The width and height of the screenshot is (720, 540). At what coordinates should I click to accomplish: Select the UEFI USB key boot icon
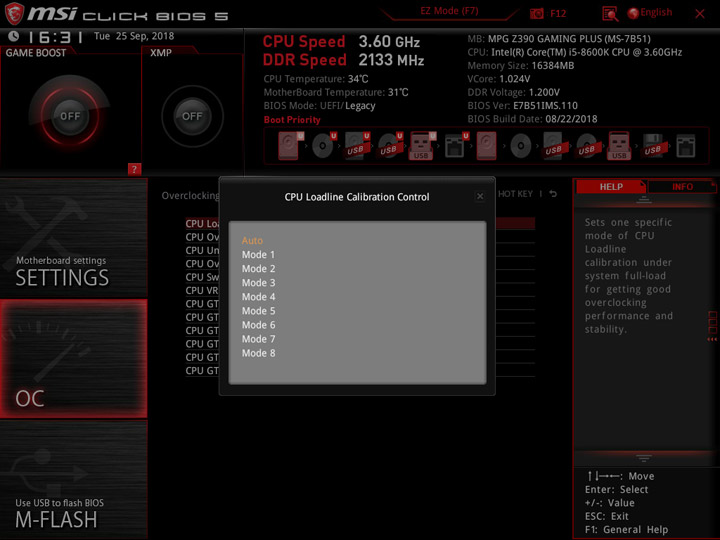422,146
